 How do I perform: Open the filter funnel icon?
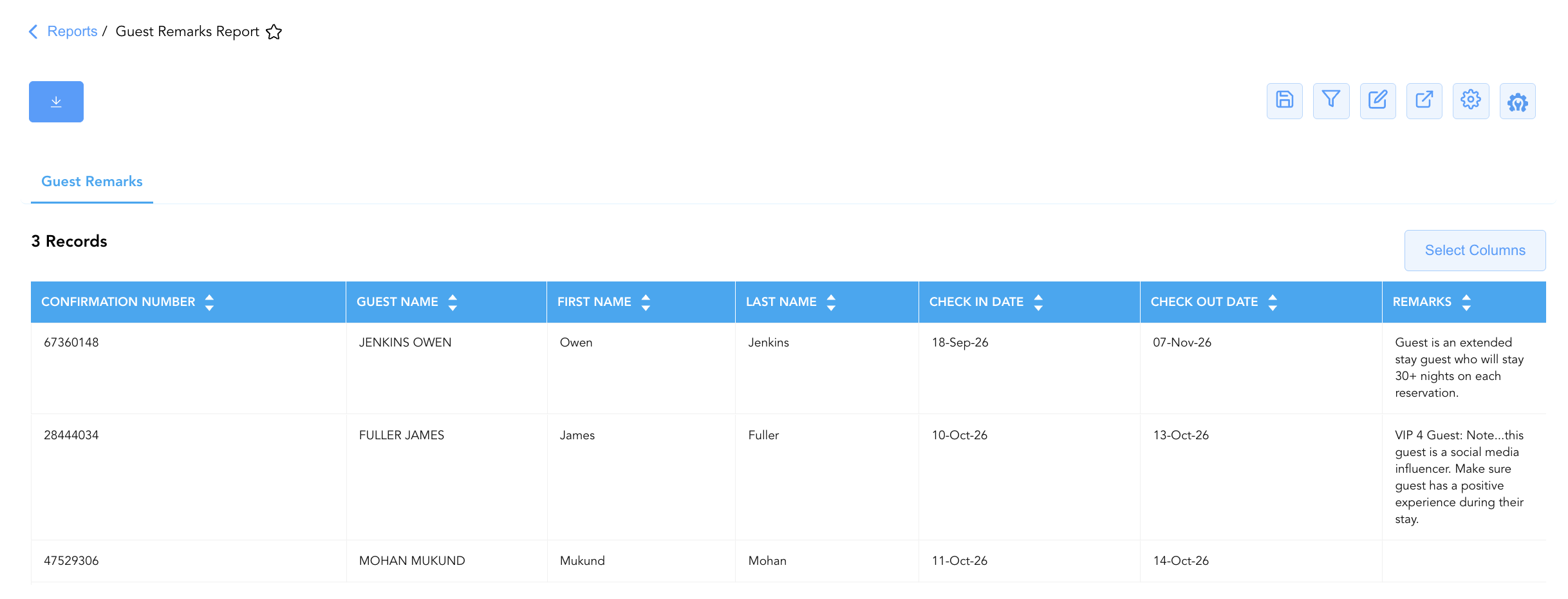coord(1331,100)
